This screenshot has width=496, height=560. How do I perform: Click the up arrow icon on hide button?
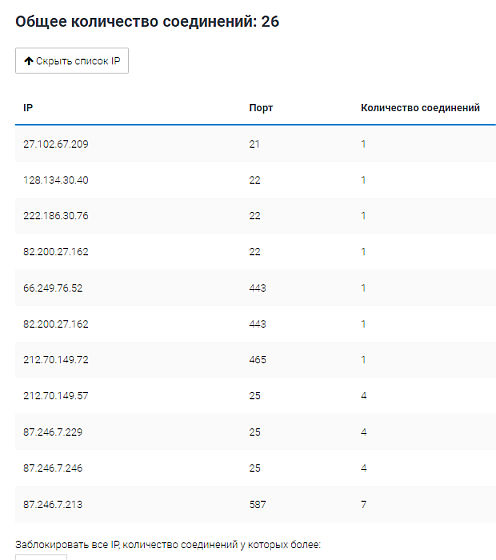click(29, 61)
